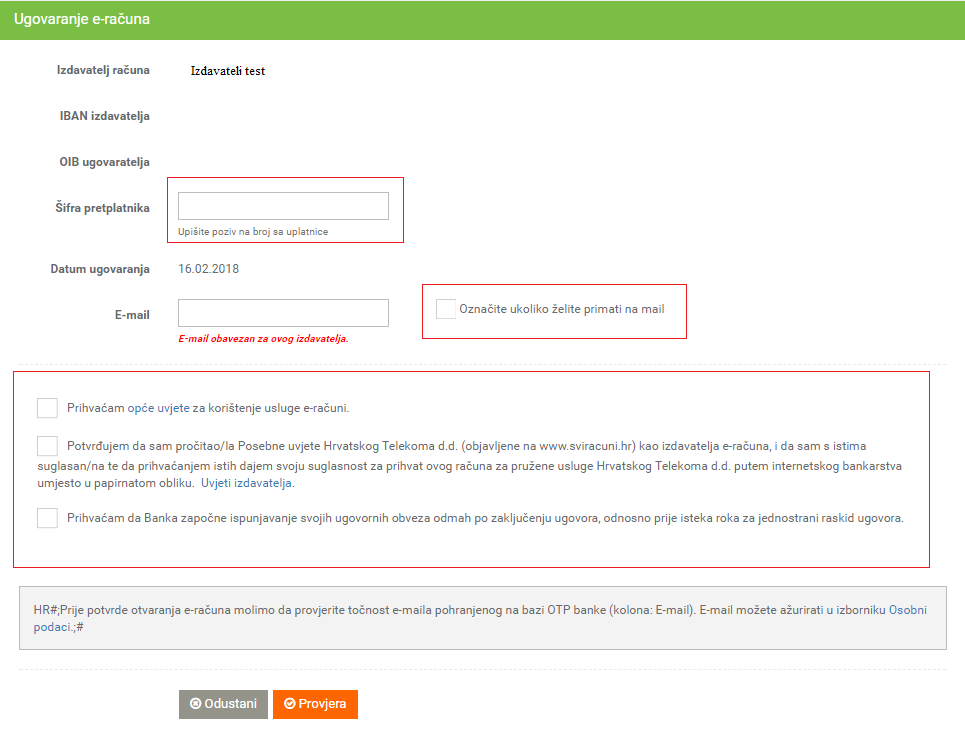This screenshot has height=748, width=965.
Task: Click the Šifra pretplatnika label
Action: (x=102, y=207)
